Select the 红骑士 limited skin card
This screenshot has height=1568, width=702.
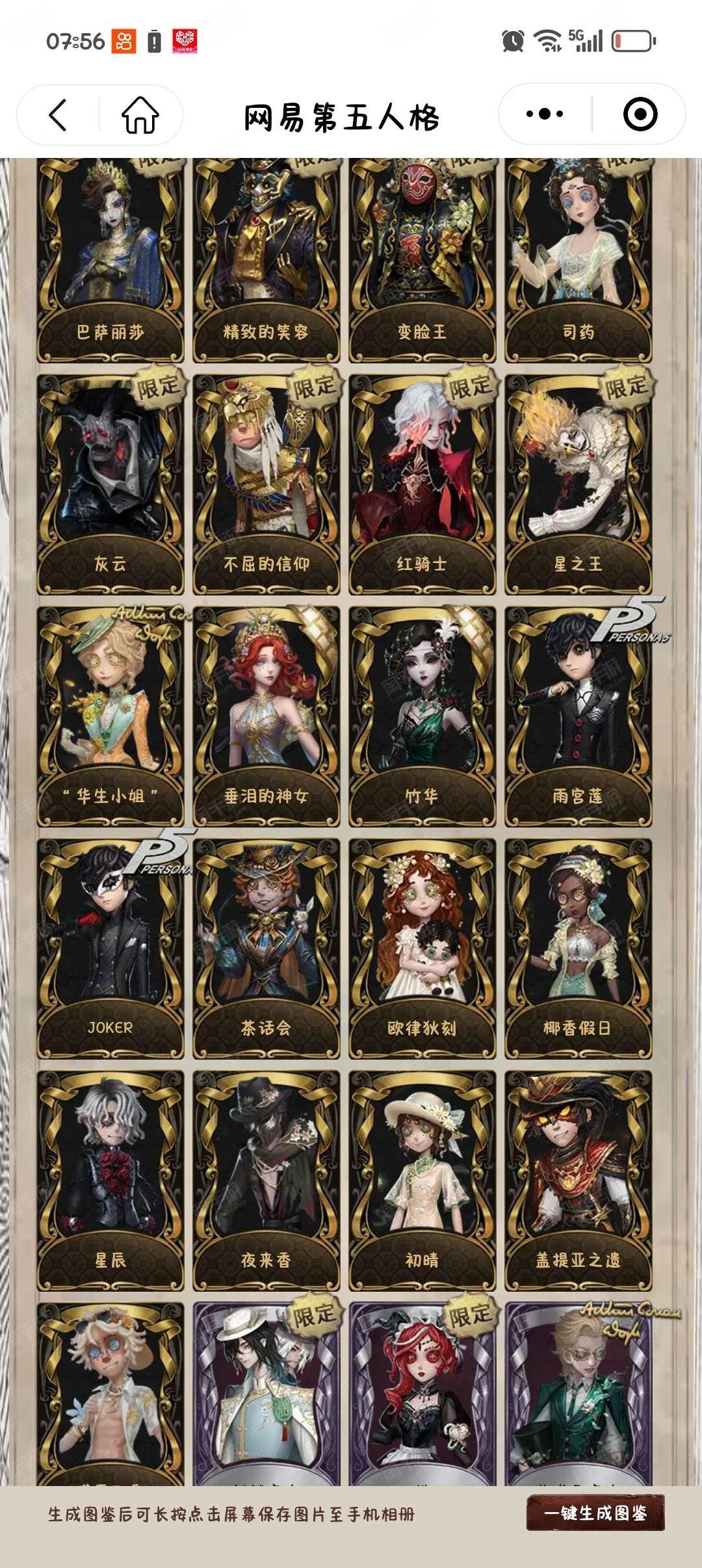pos(422,484)
